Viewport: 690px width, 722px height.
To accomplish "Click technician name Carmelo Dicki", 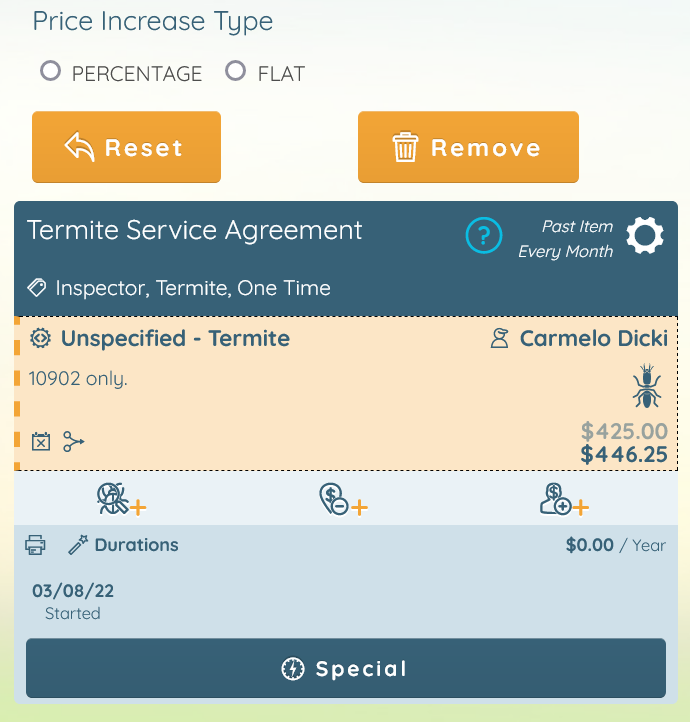I will pos(593,338).
